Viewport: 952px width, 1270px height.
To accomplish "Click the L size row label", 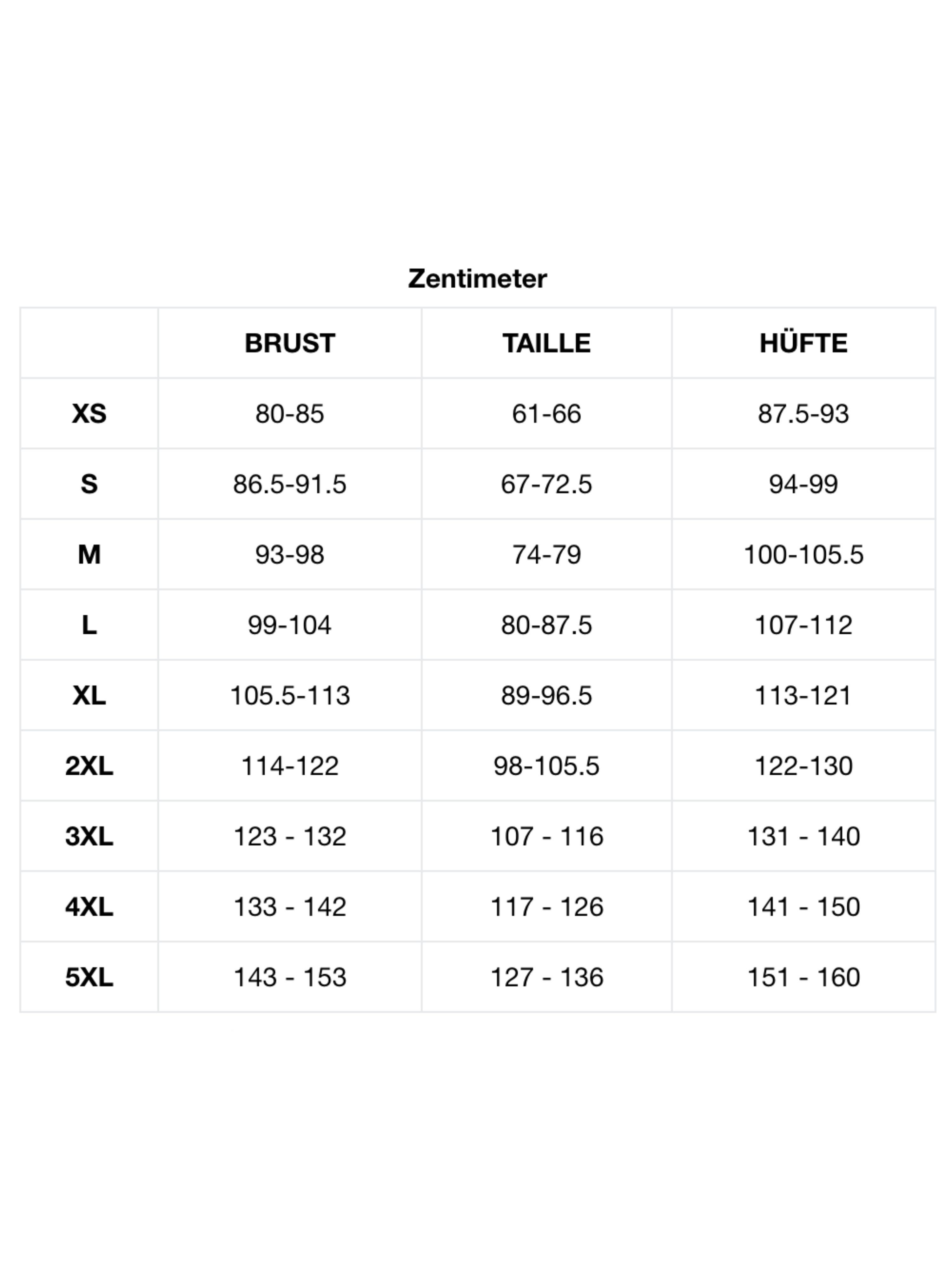I will click(89, 625).
